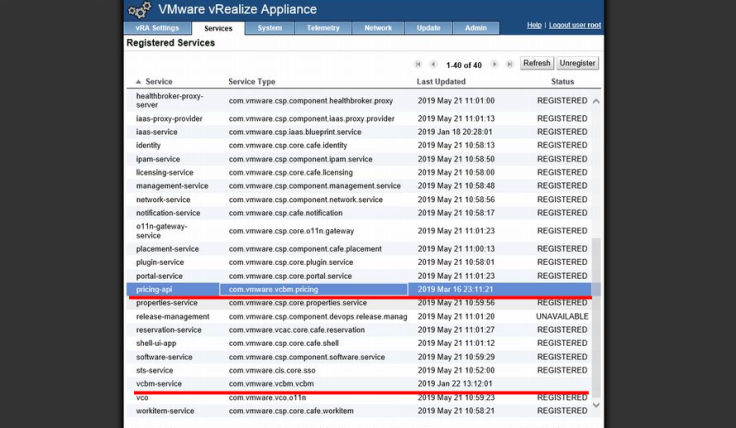
Task: Go to the next page of results
Action: 494,64
